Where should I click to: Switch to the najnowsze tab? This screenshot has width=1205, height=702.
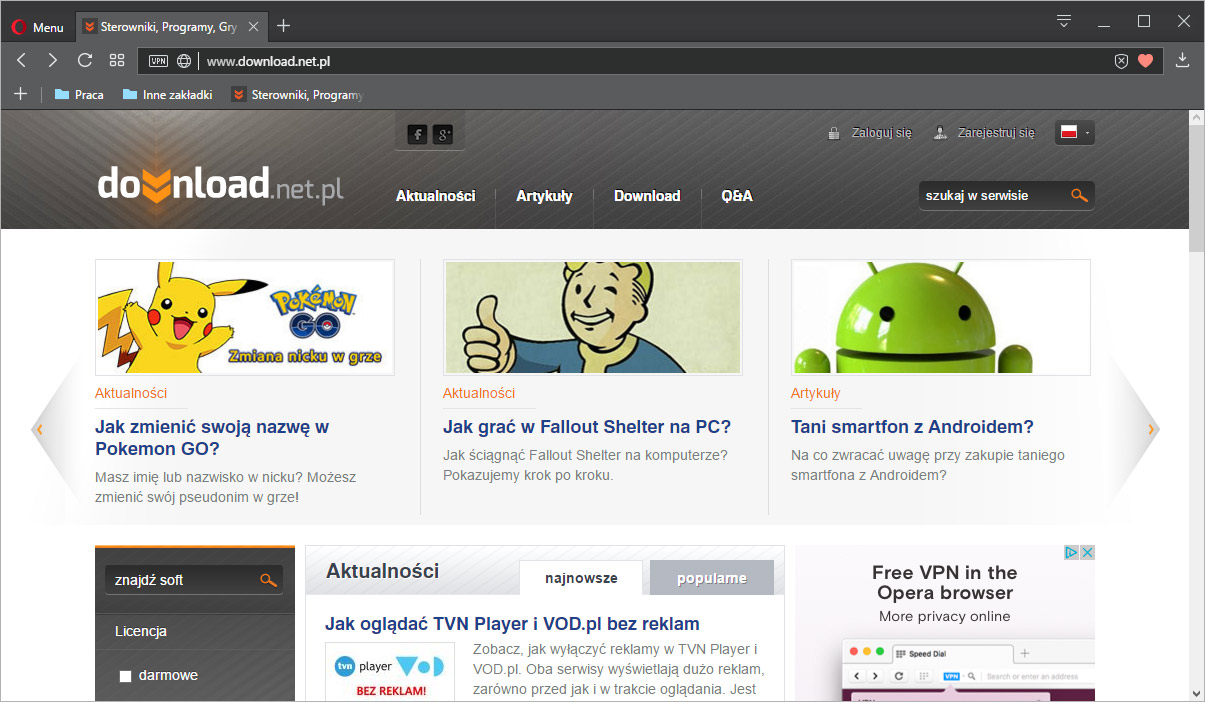click(x=581, y=578)
